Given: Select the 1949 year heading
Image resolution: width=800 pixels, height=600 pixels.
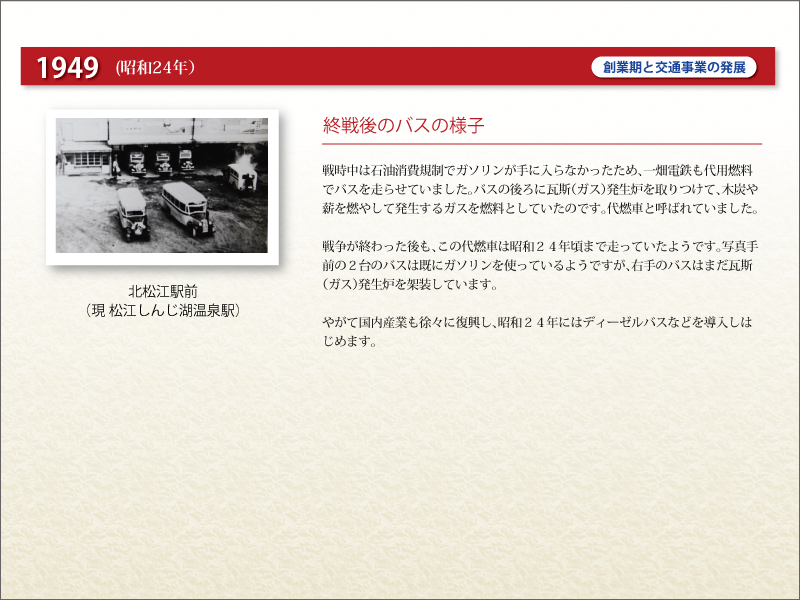Looking at the screenshot, I should coord(67,67).
